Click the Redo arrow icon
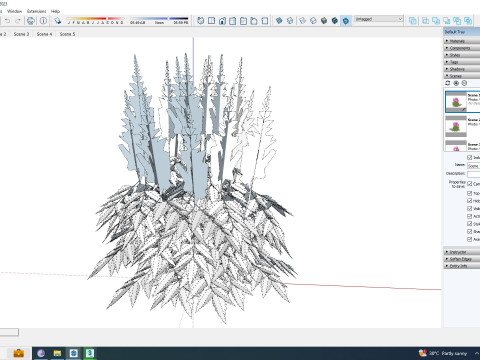Viewport: 480px width, 360px height. tap(18, 21)
